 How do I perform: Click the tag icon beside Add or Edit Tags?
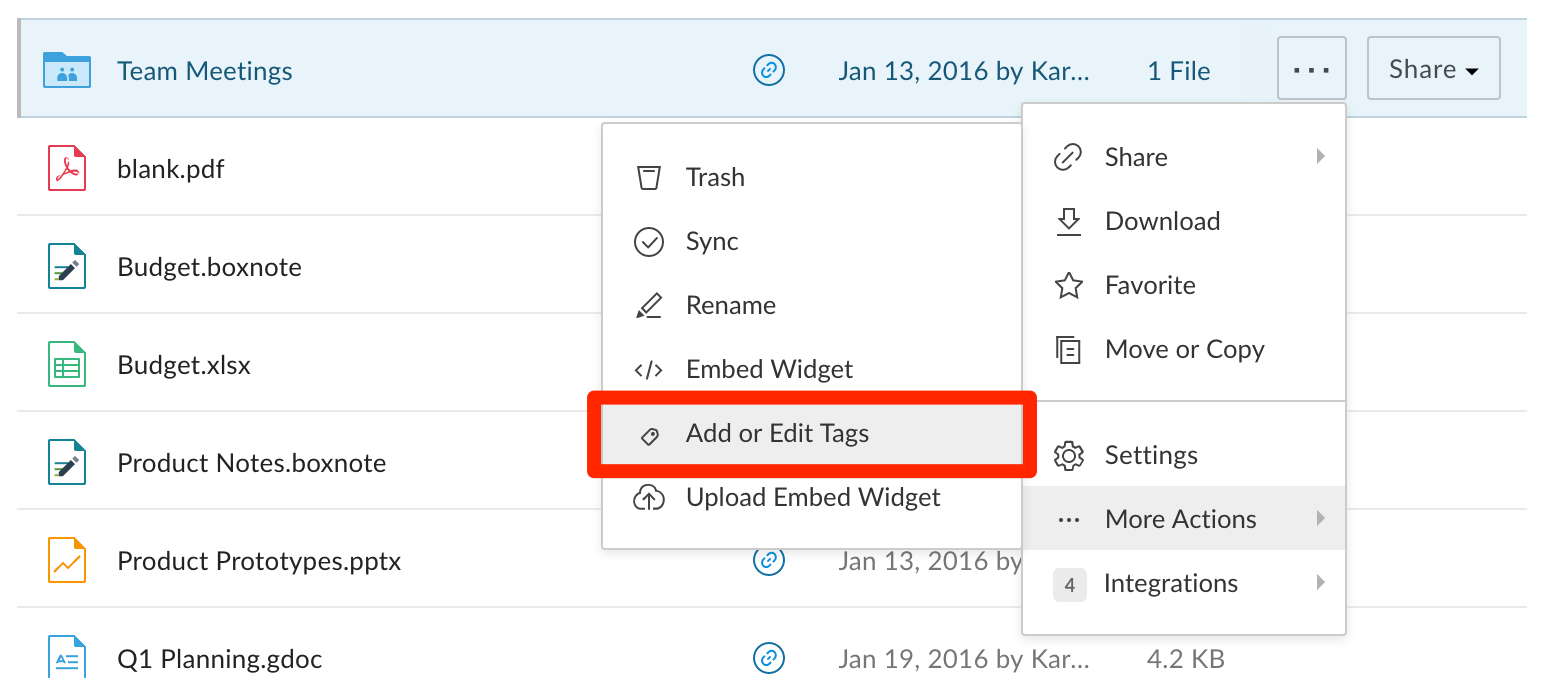point(649,435)
